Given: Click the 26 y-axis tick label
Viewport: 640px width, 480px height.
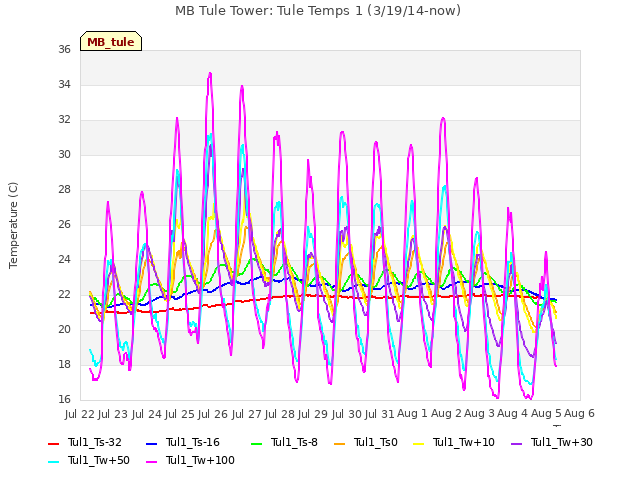Looking at the screenshot, I should click(64, 224).
